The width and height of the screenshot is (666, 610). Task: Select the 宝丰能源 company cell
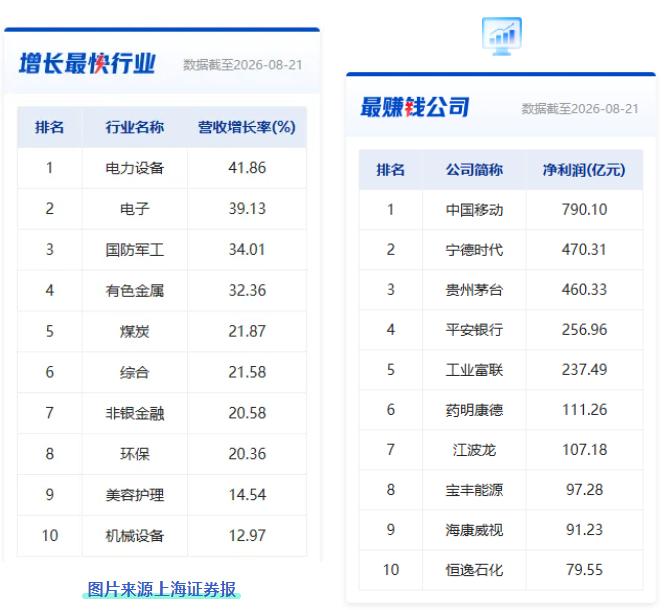coord(474,490)
